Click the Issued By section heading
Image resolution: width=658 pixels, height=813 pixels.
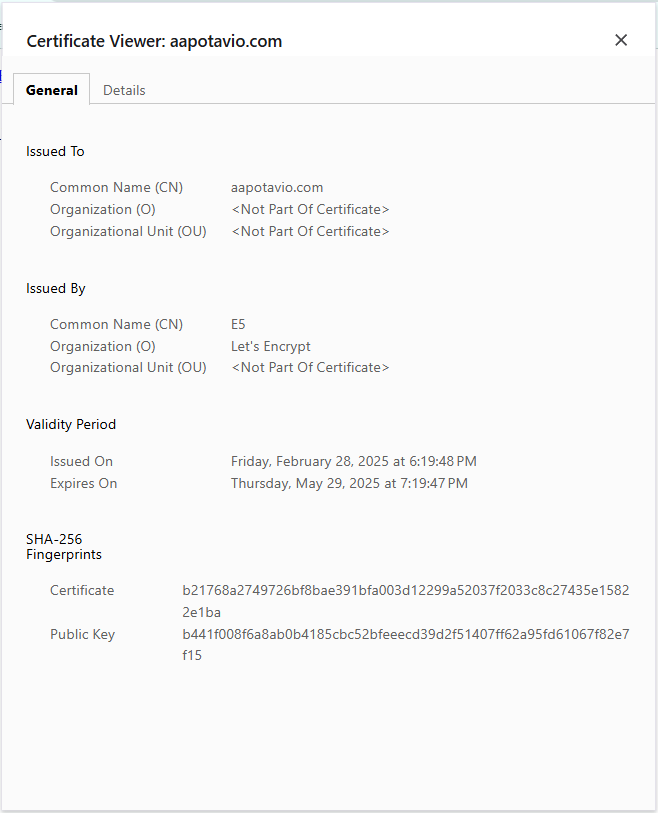tap(56, 288)
